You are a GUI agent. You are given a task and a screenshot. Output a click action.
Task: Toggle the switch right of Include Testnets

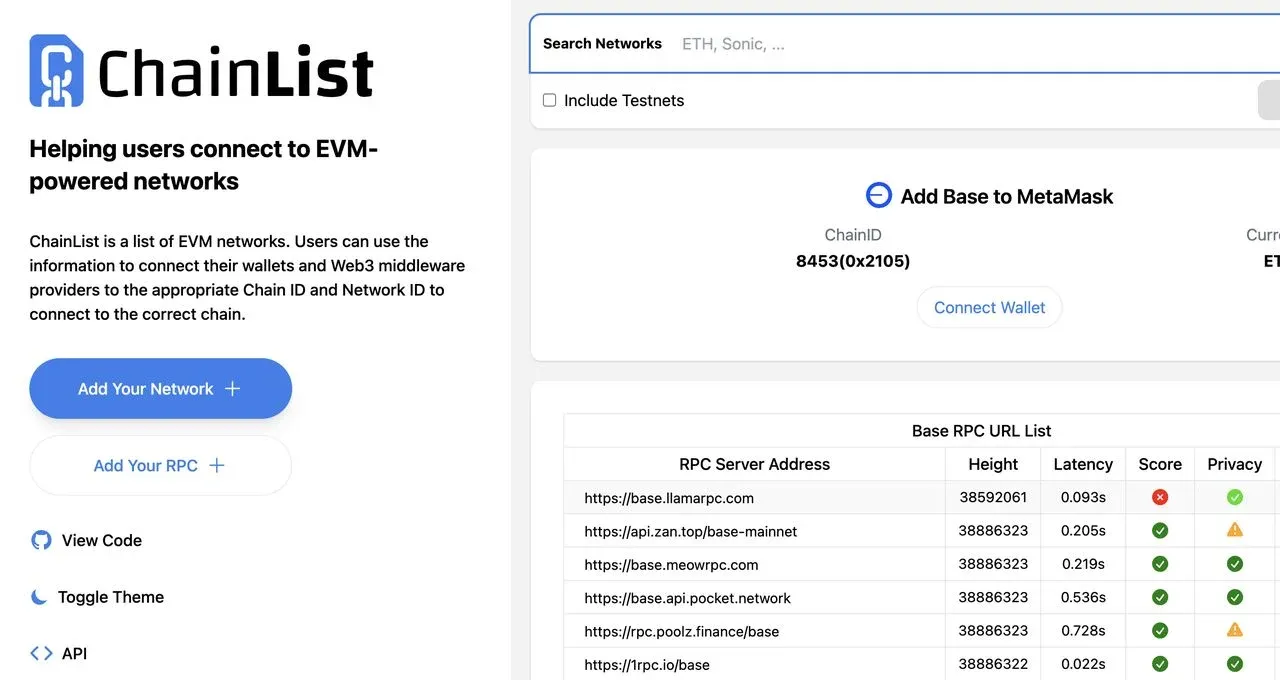tap(1270, 100)
